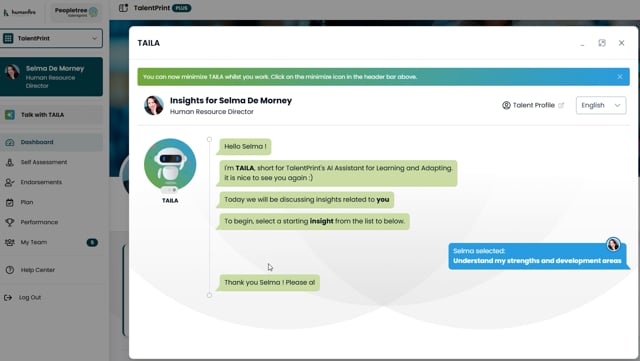Click the Performance trophy icon
This screenshot has height=361, width=640.
pyautogui.click(x=10, y=222)
